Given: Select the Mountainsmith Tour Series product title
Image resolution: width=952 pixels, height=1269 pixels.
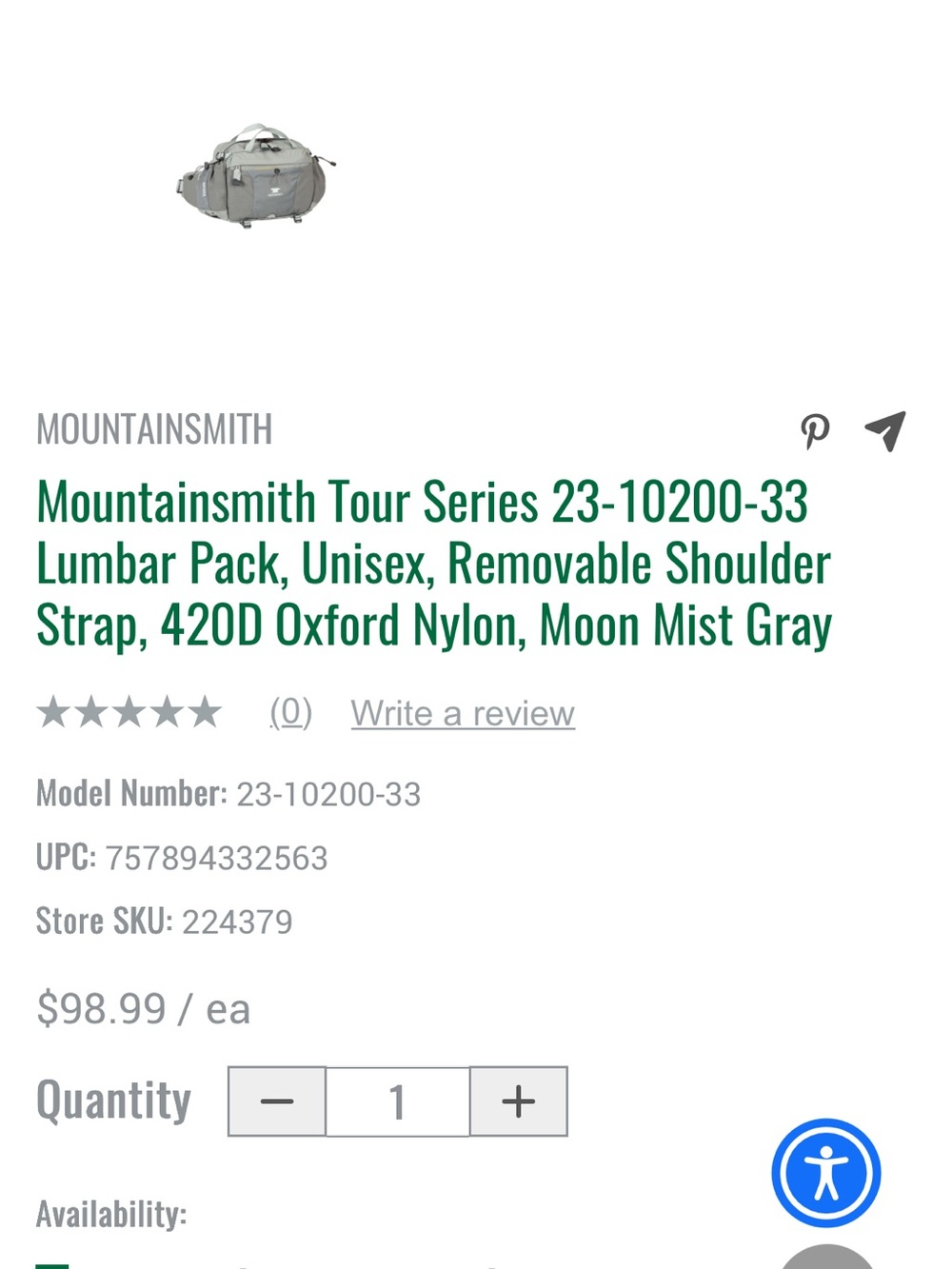Looking at the screenshot, I should point(434,564).
